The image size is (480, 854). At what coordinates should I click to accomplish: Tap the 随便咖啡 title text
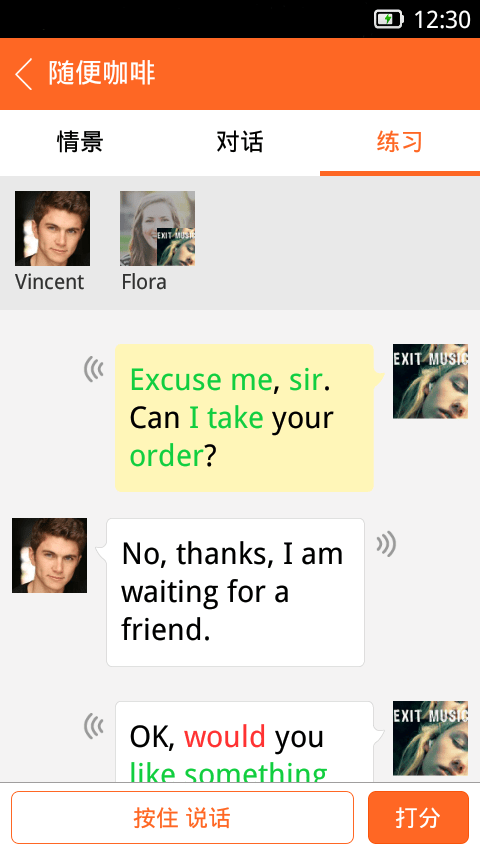point(102,73)
